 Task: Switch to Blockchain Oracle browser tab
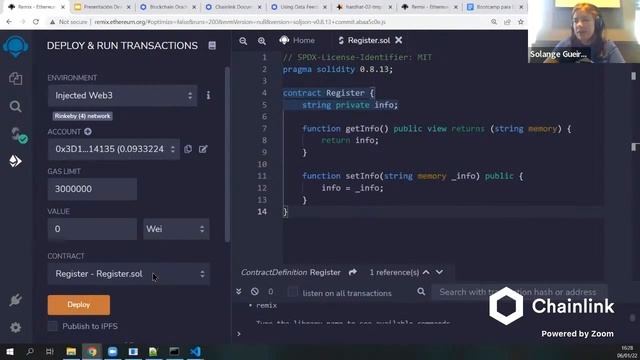pyautogui.click(x=168, y=7)
